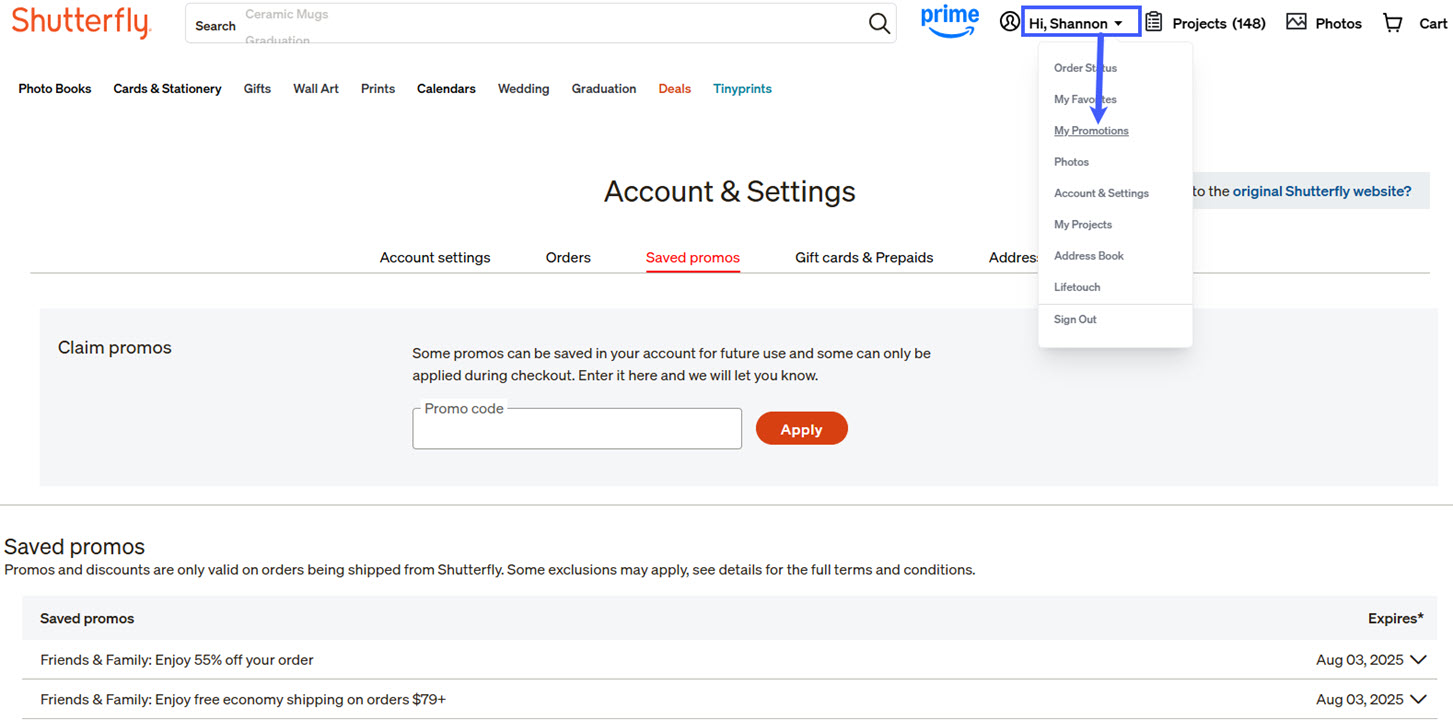The image size is (1453, 720).
Task: Click Sign Out in account menu
Action: (1075, 320)
